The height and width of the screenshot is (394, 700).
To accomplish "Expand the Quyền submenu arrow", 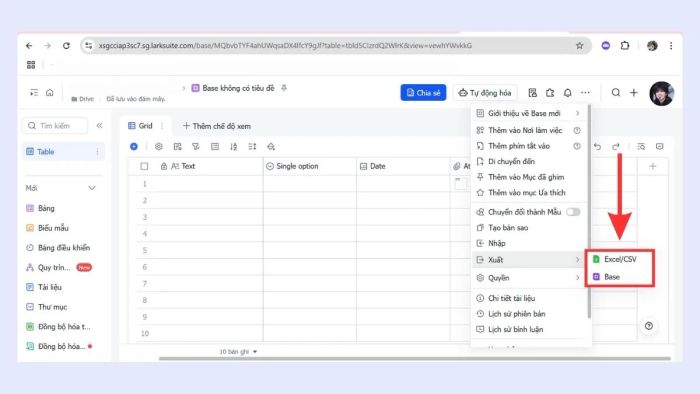I will click(x=578, y=278).
